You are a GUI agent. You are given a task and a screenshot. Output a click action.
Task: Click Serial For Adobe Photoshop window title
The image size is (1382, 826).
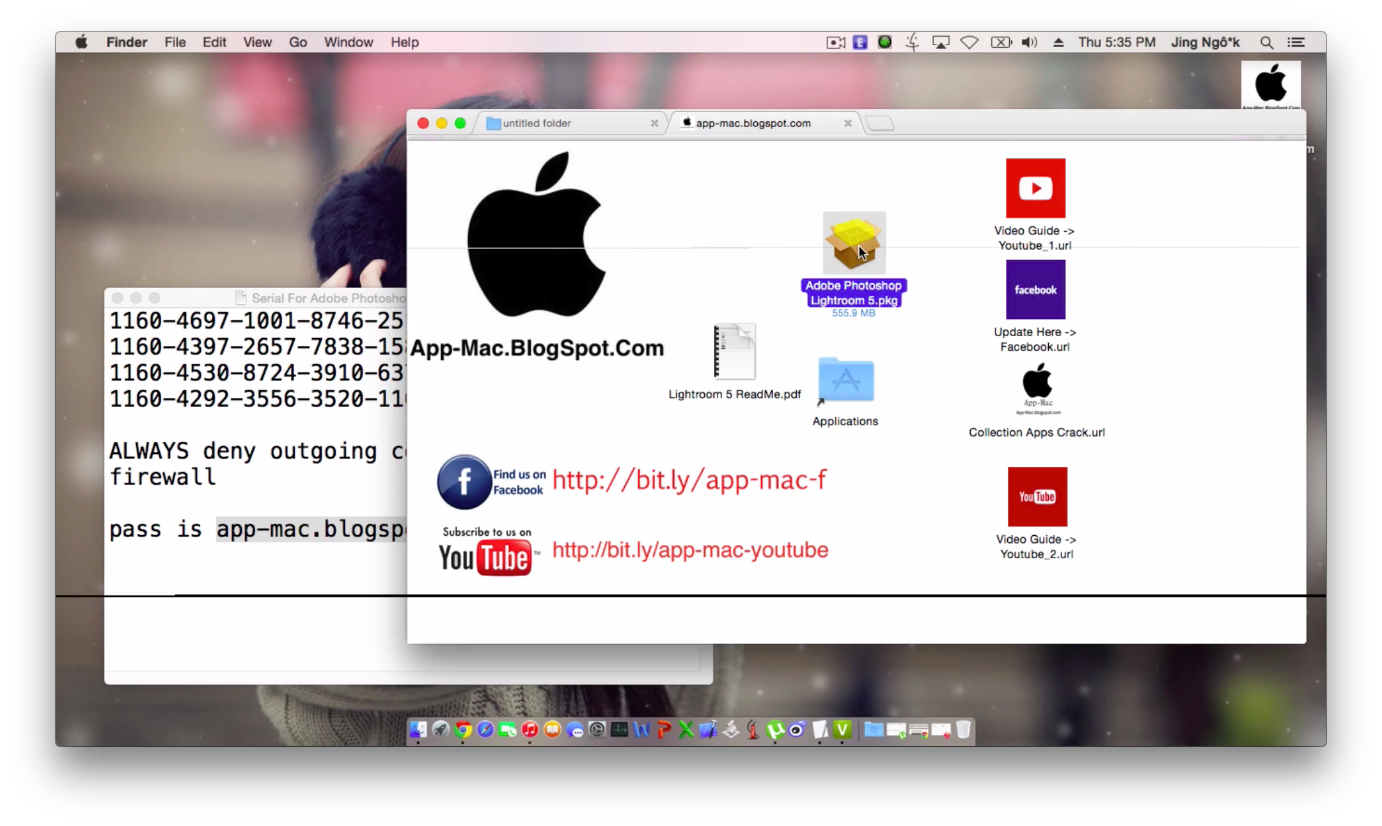coord(328,298)
